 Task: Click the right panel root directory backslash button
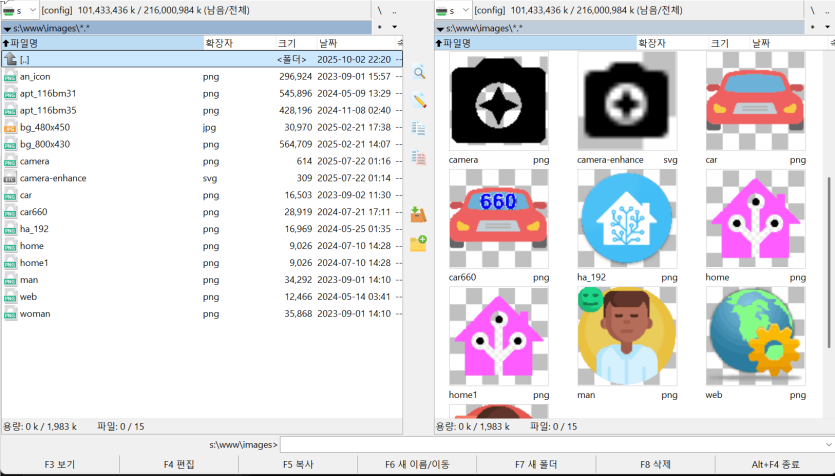tap(813, 11)
